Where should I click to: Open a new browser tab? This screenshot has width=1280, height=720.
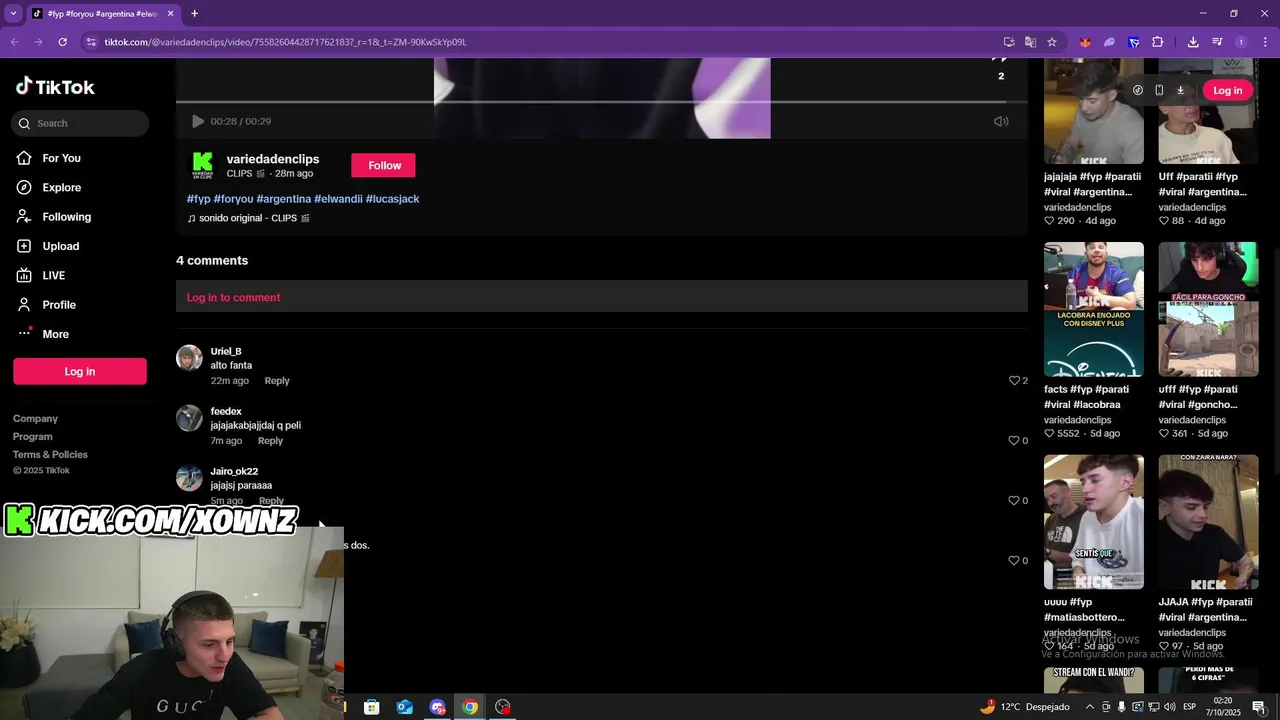click(x=194, y=14)
